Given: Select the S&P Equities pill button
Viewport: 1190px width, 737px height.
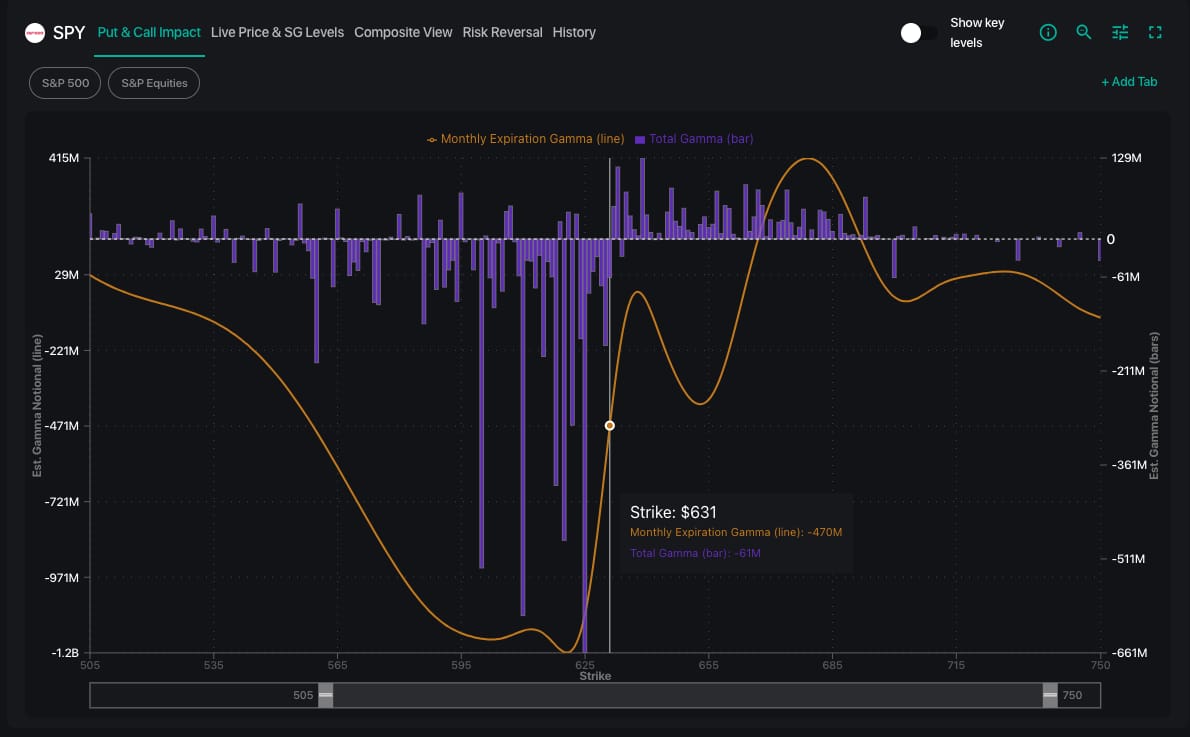Looking at the screenshot, I should click(x=154, y=83).
